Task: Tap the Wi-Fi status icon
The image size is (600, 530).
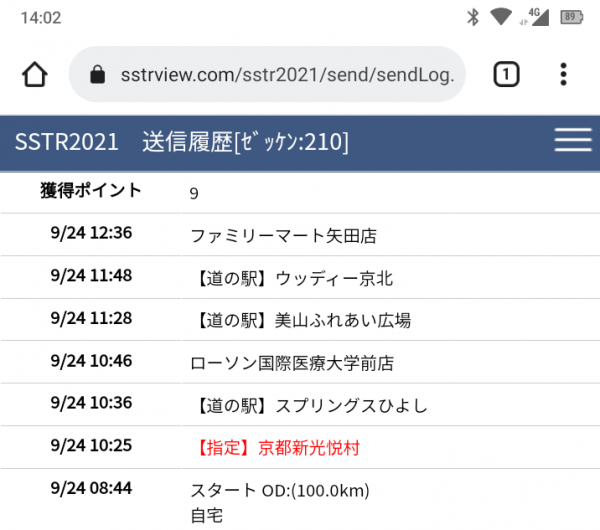Action: 502,17
